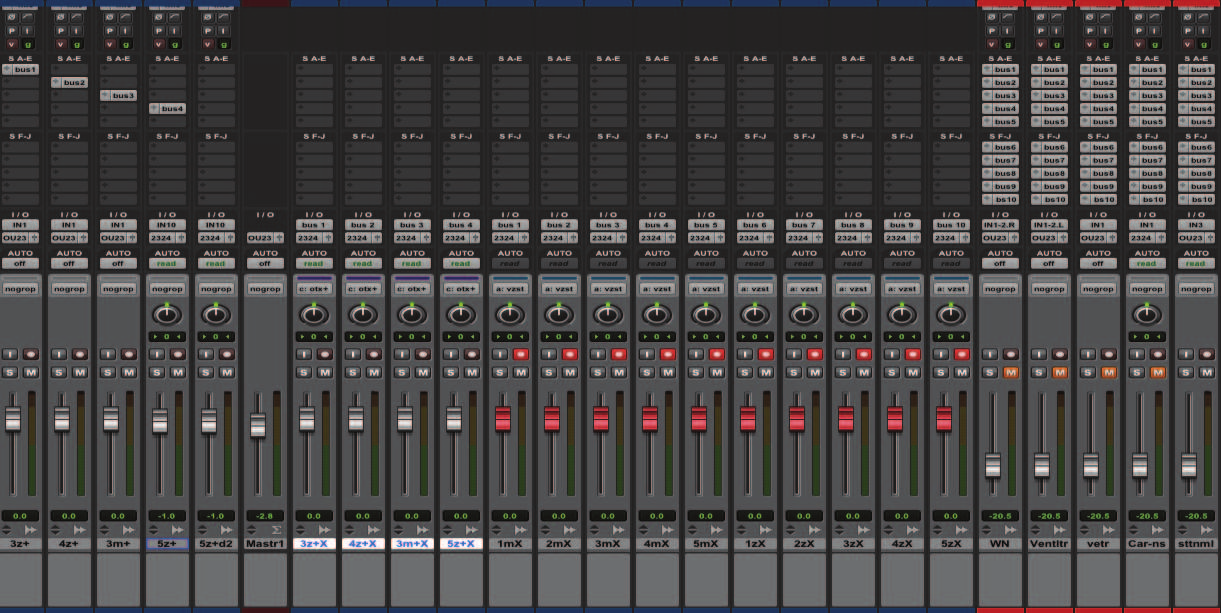Viewport: 1221px width, 613px height.
Task: Solo the 5z+ track
Action: (159, 372)
